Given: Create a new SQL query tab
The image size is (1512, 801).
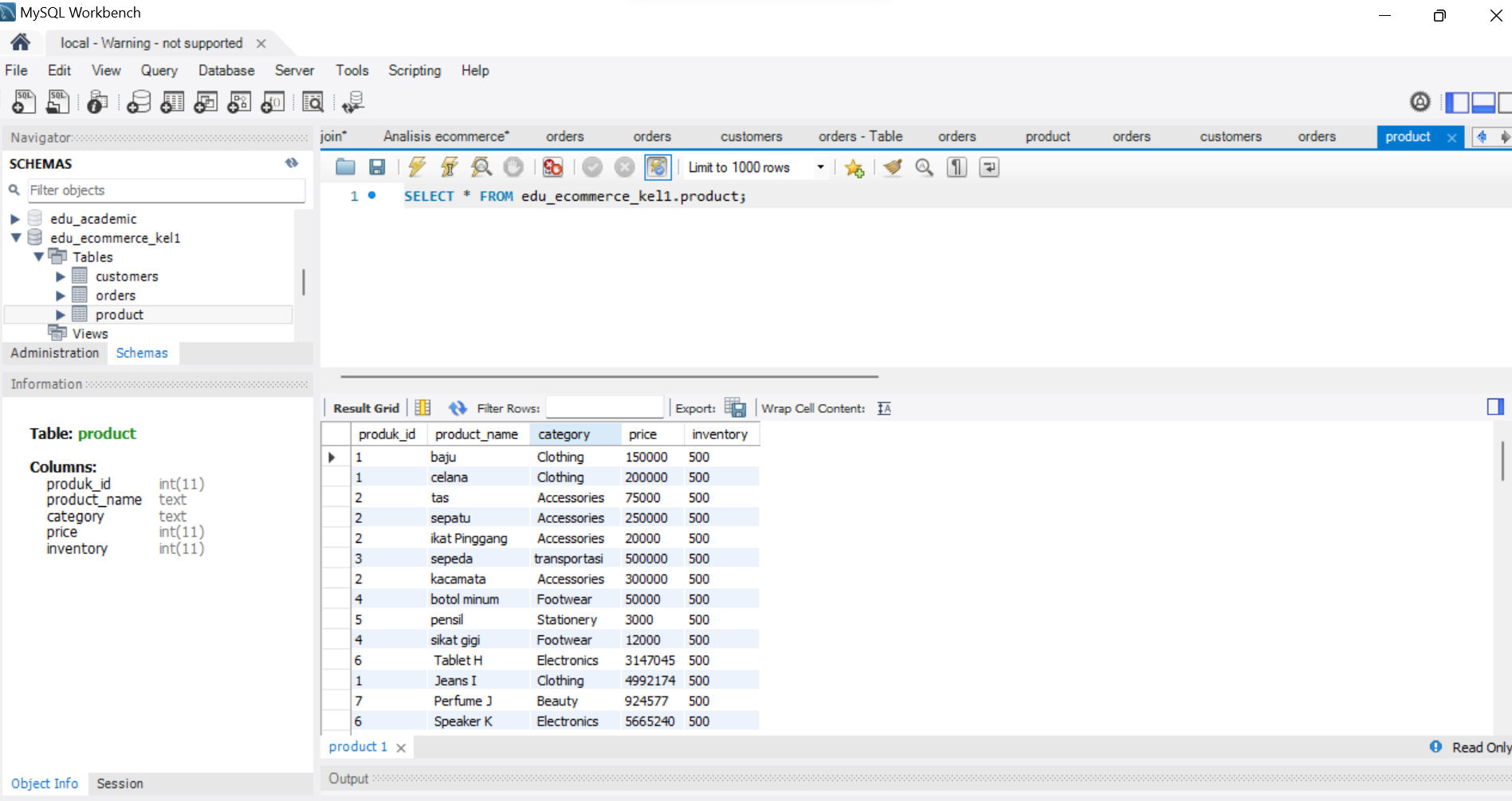Looking at the screenshot, I should 23,101.
